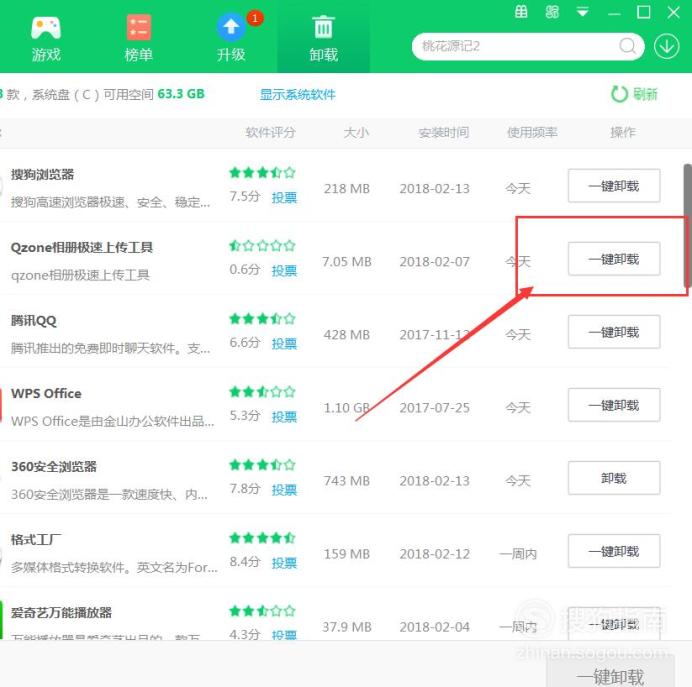This screenshot has height=687, width=692.
Task: Uninstall WPS Office with 一键卸载
Action: coord(614,405)
